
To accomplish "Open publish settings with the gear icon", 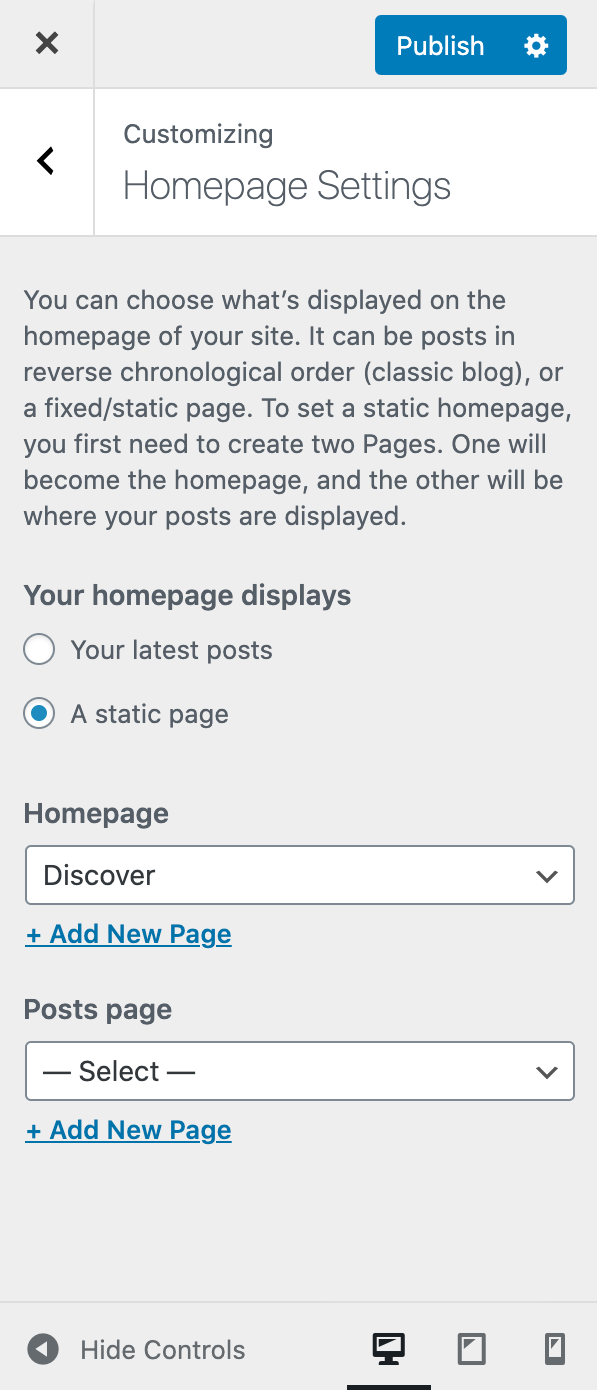I will click(x=536, y=45).
